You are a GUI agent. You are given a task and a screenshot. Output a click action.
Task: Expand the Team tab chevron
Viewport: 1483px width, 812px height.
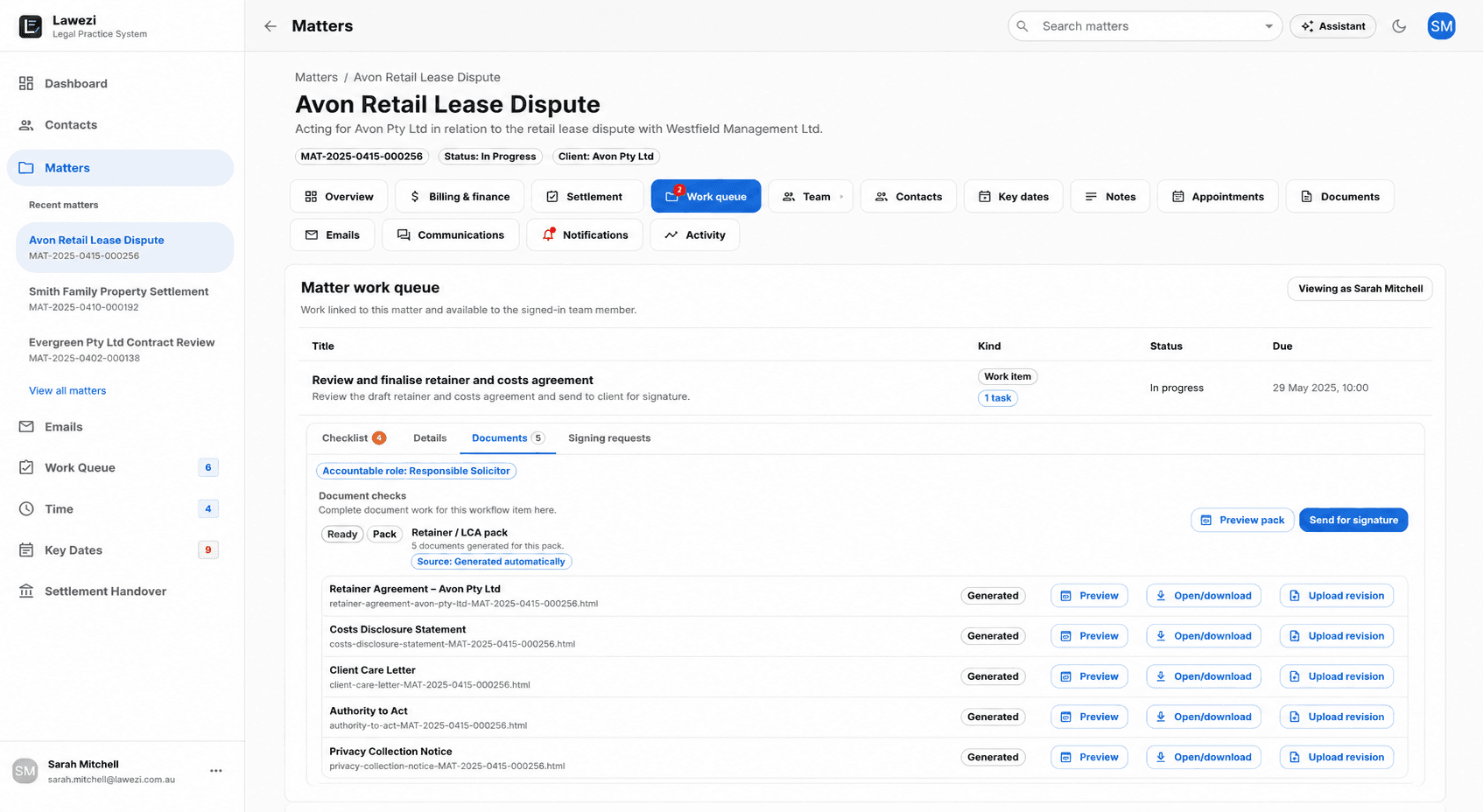pyautogui.click(x=841, y=197)
